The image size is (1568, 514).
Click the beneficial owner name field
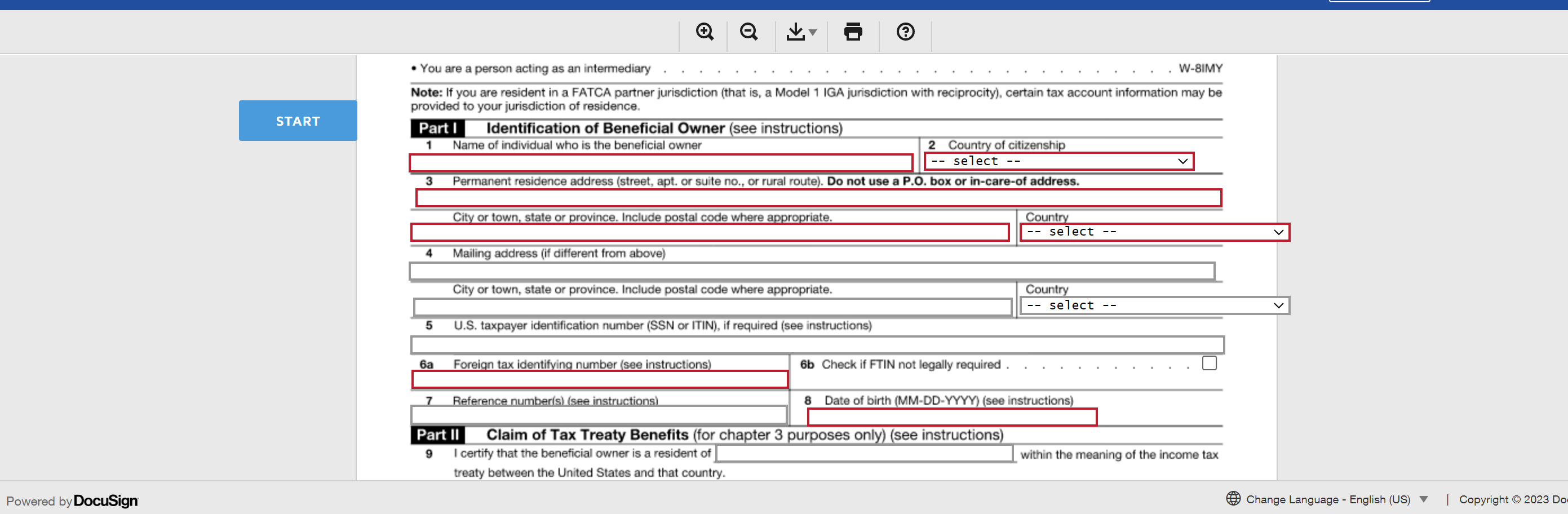661,163
